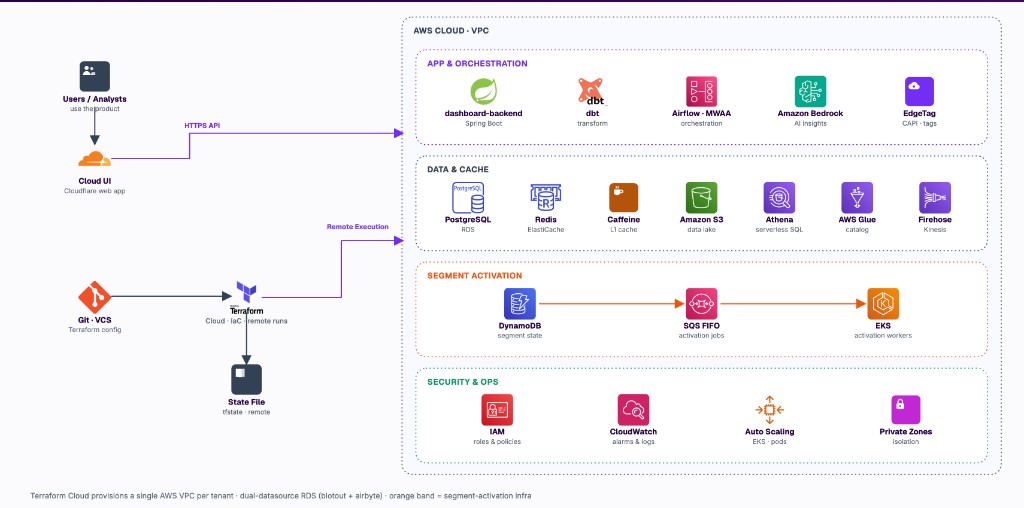Select the "roles & policies" caption

coord(497,442)
